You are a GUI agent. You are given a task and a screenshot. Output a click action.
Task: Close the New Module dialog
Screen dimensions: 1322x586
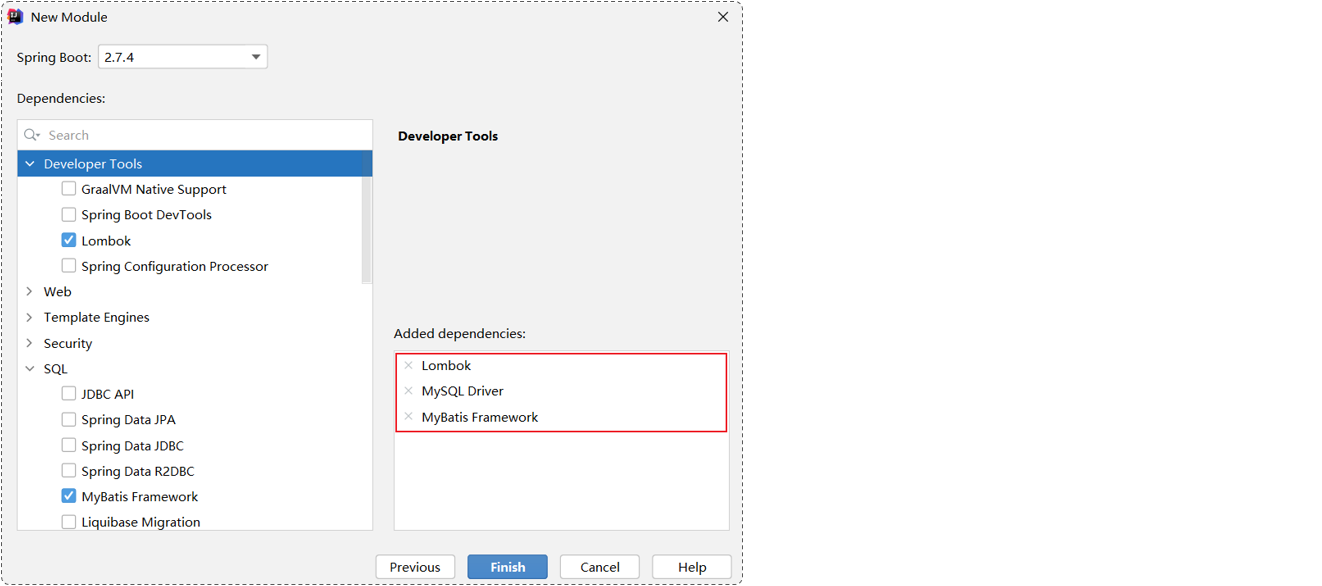point(723,17)
